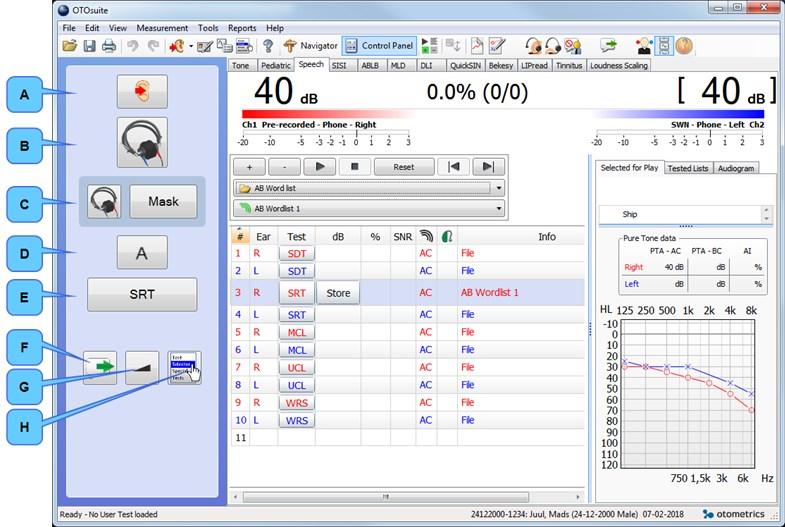Click the play-and-list sequence toolbar icon
This screenshot has height=527, width=785.
pyautogui.click(x=429, y=46)
